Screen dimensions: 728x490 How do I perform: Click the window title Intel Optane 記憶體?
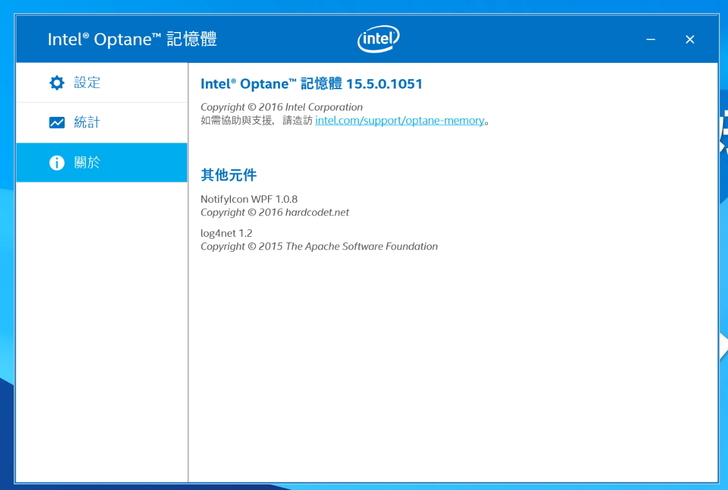click(132, 39)
